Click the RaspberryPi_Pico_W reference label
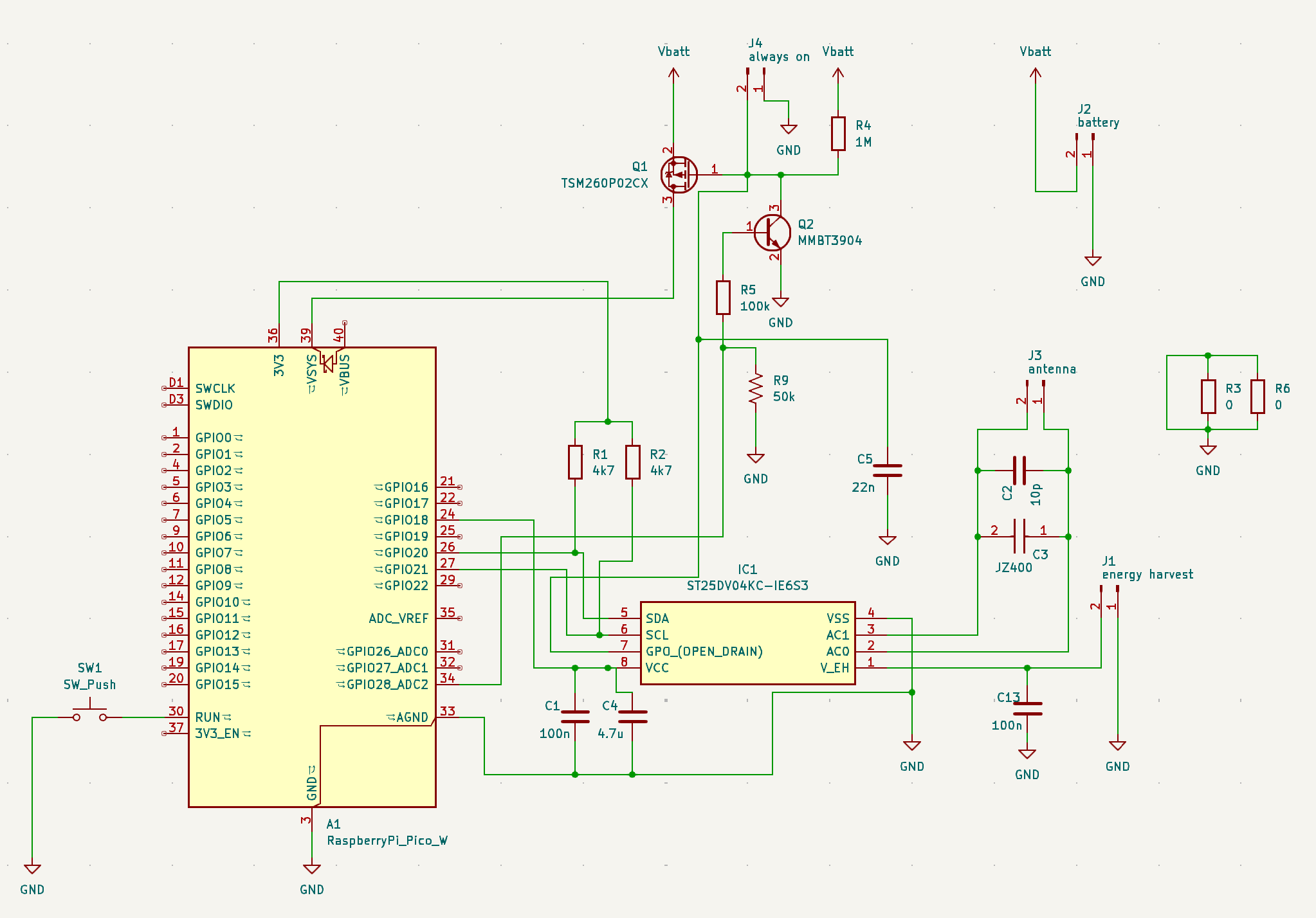Screen dimensions: 1316x918 pyautogui.click(x=387, y=840)
